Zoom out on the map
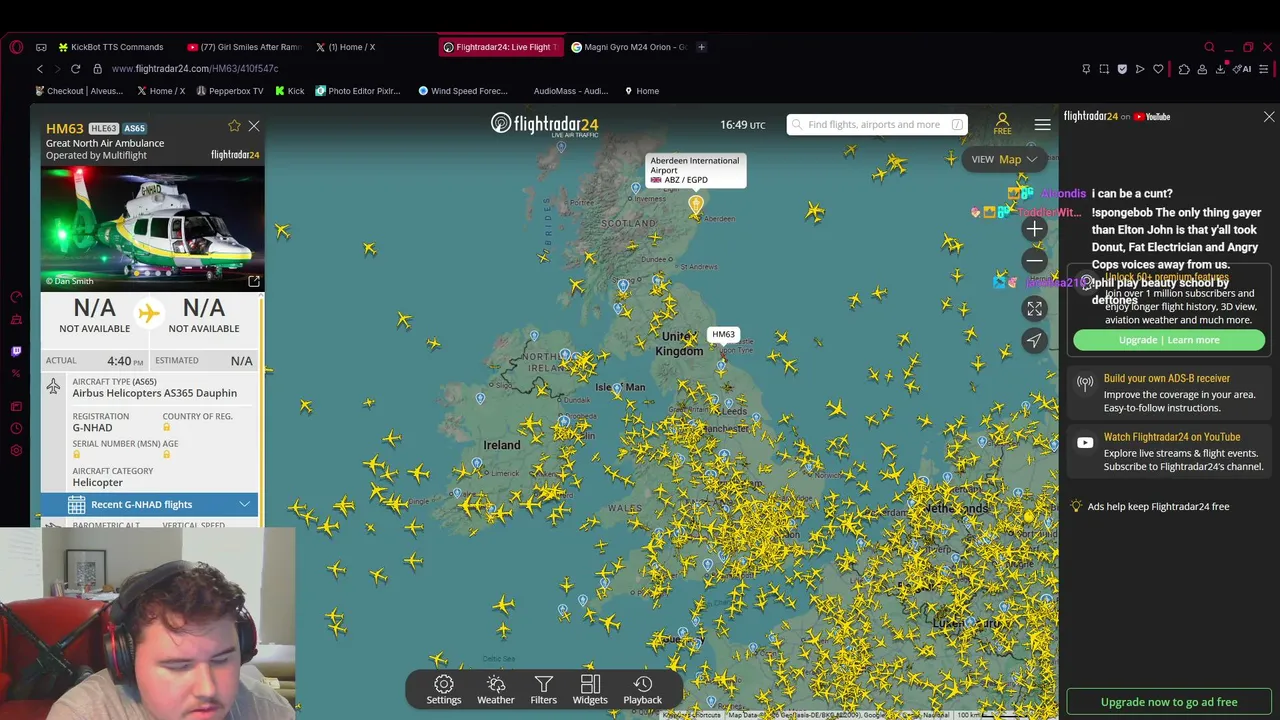Screen dimensions: 1280x720 pos(1035,261)
